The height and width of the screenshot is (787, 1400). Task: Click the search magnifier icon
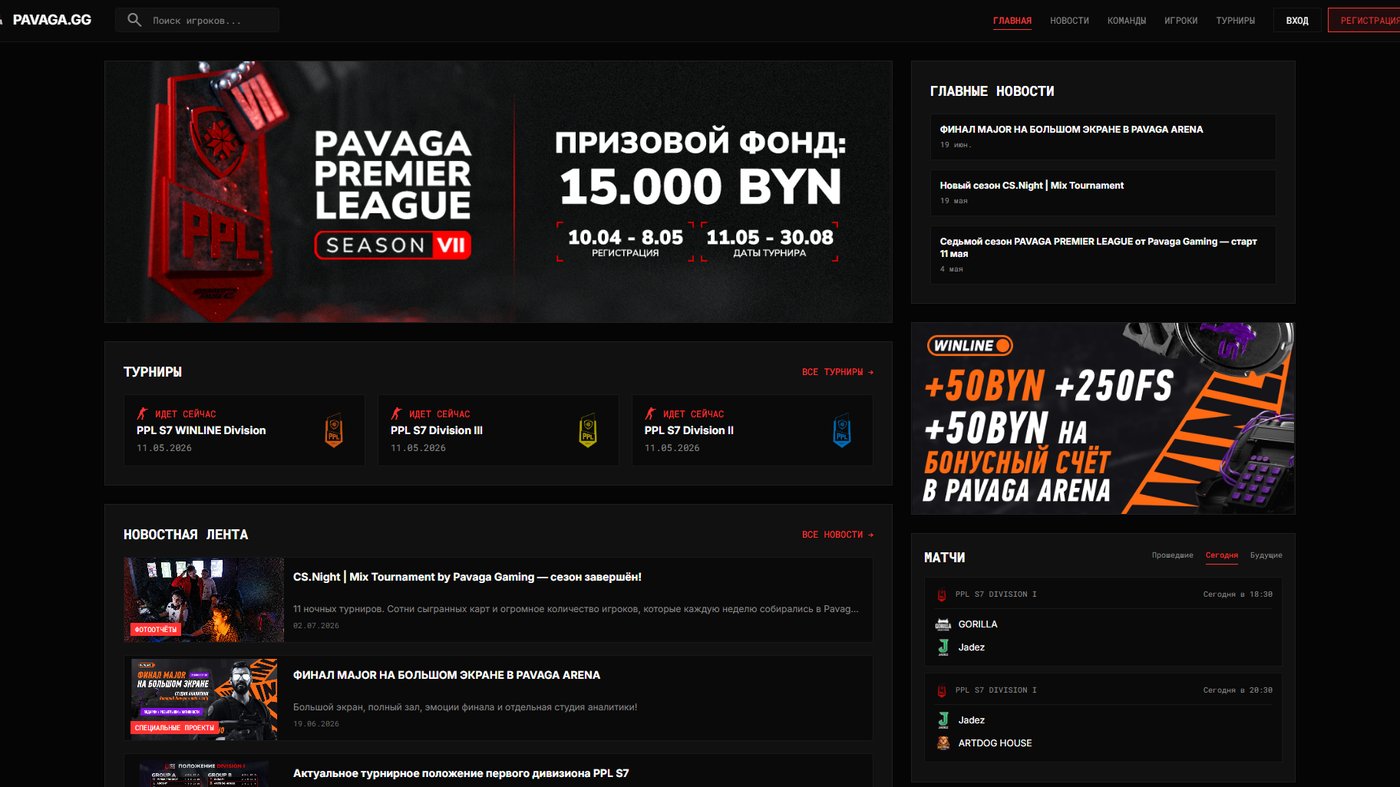point(135,20)
